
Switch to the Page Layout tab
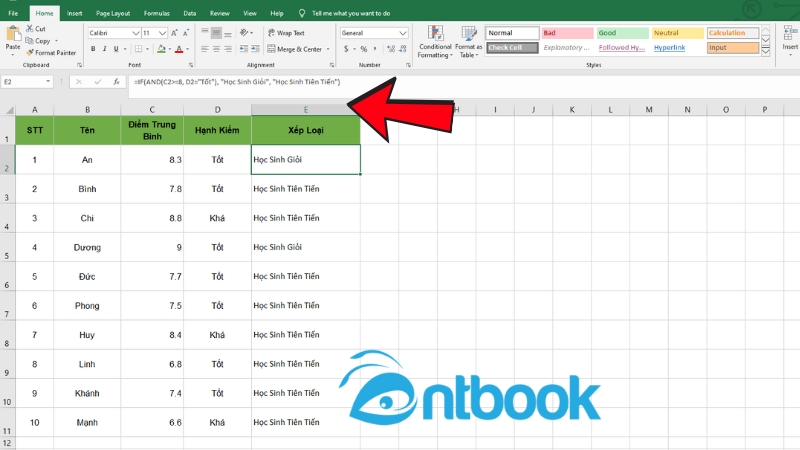113,13
